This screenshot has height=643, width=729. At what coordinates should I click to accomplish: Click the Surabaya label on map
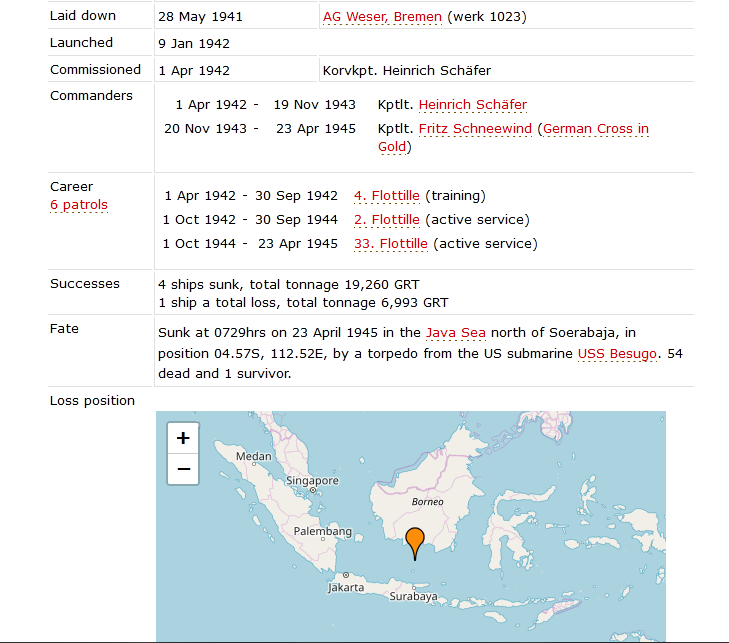(413, 596)
